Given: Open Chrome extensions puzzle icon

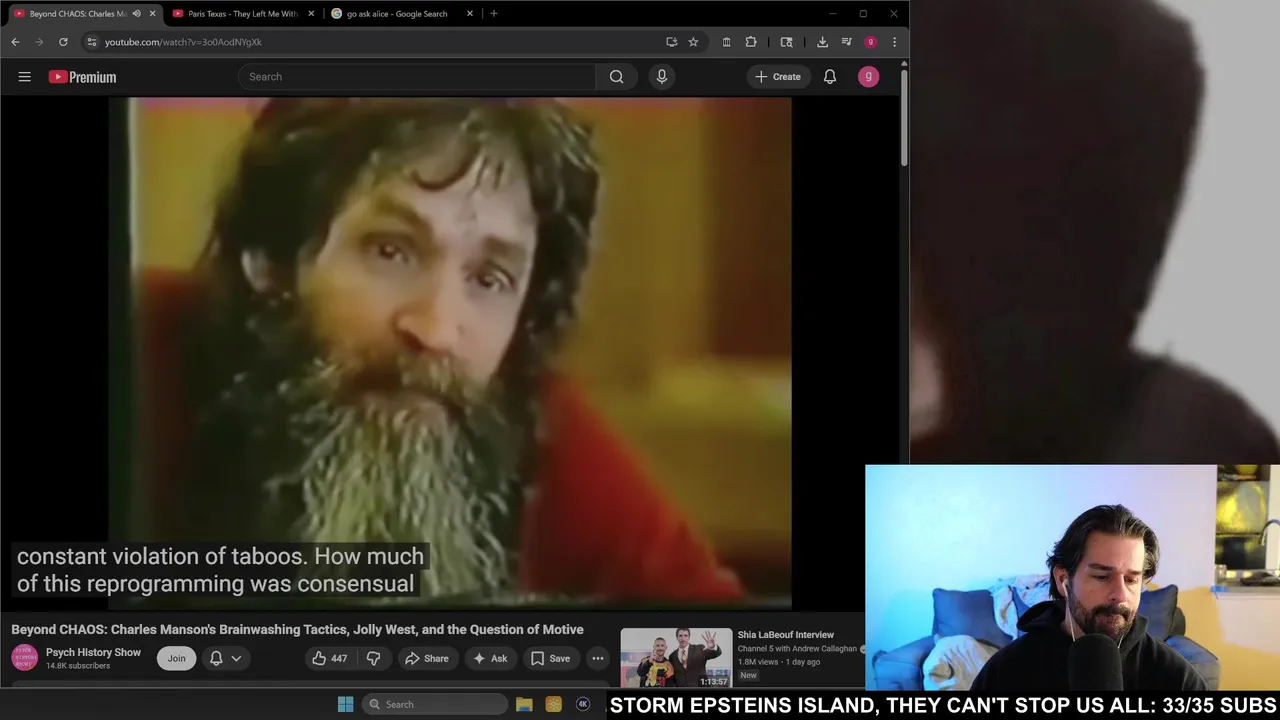Looking at the screenshot, I should (x=751, y=42).
